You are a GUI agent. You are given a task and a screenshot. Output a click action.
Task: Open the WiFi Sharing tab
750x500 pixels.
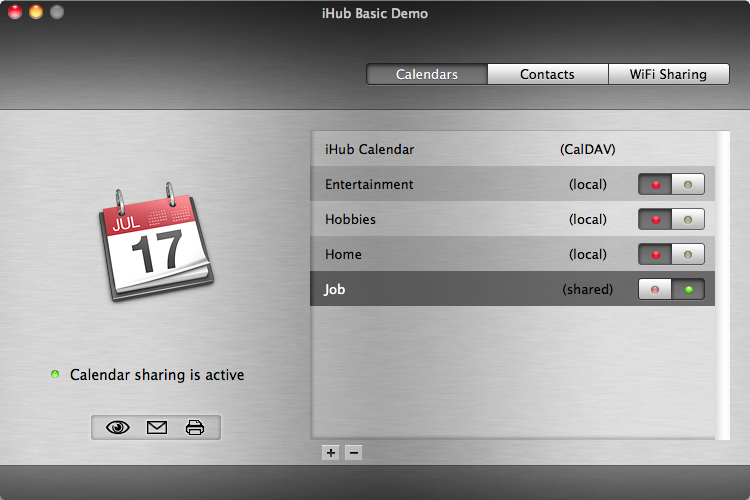(x=669, y=74)
